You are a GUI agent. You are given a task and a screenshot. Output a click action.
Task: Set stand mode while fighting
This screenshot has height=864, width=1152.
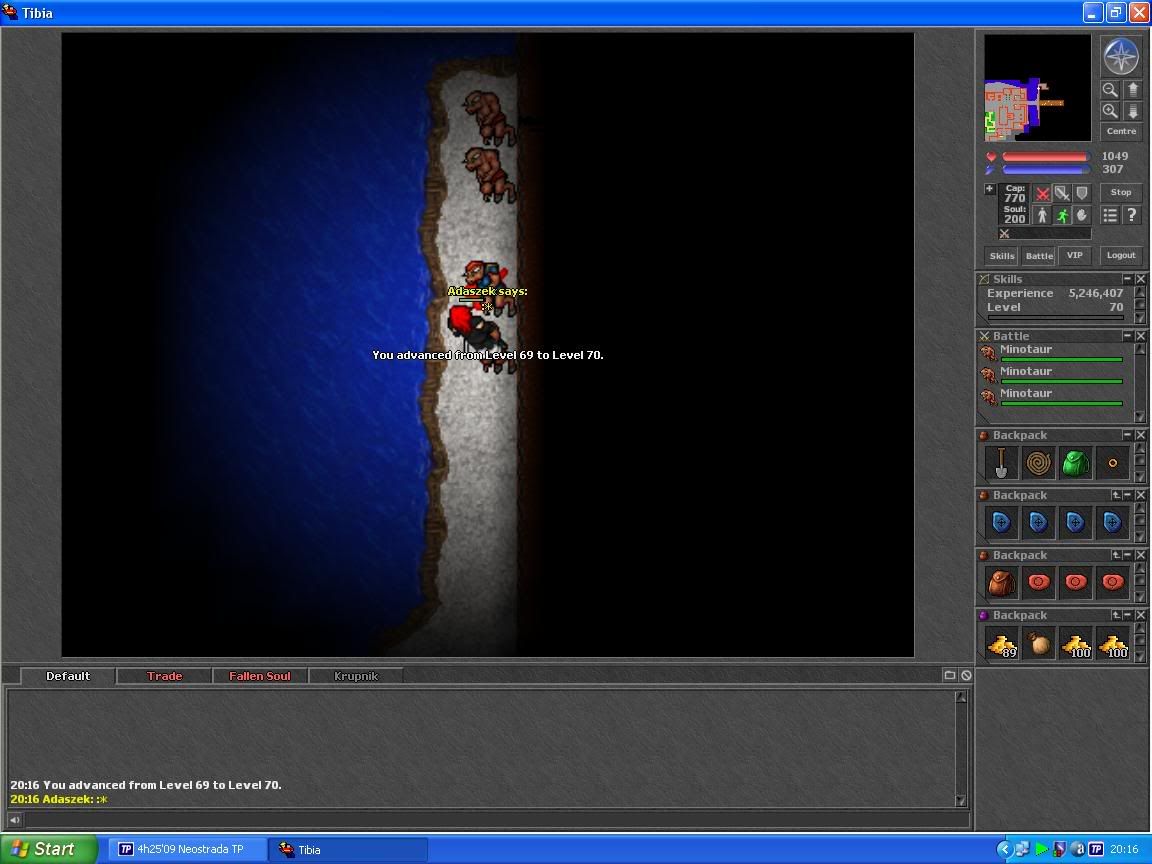[1042, 215]
